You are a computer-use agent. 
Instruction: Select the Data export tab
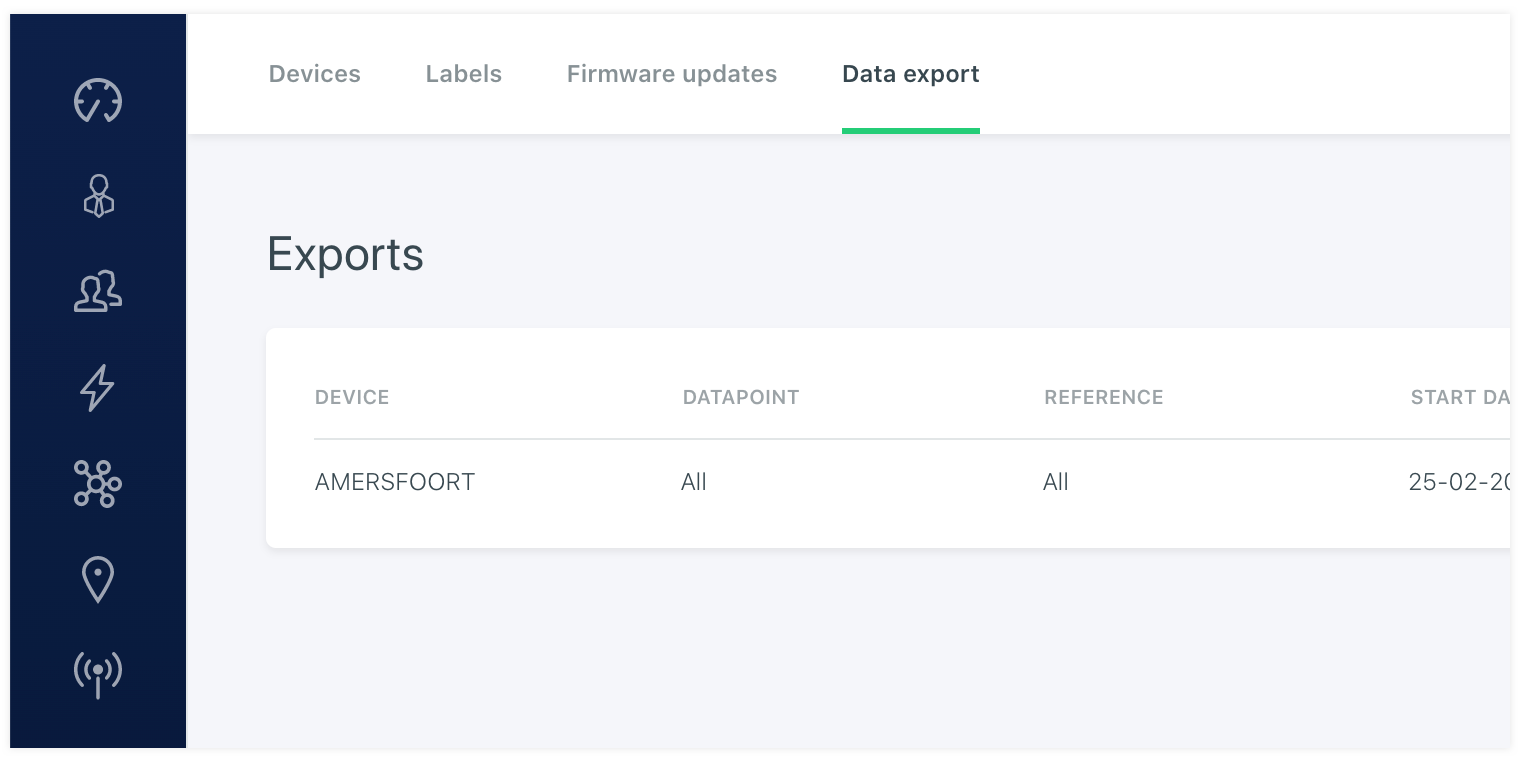point(911,74)
